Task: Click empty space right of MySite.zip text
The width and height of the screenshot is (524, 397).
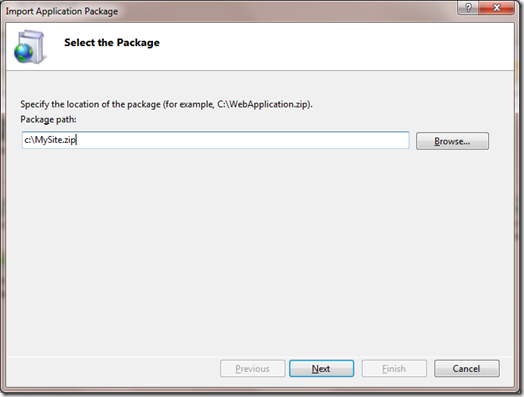Action: [x=242, y=140]
